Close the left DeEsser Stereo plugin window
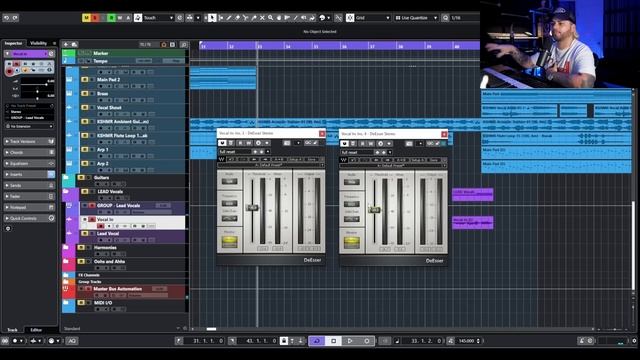The width and height of the screenshot is (640, 360). click(x=322, y=133)
